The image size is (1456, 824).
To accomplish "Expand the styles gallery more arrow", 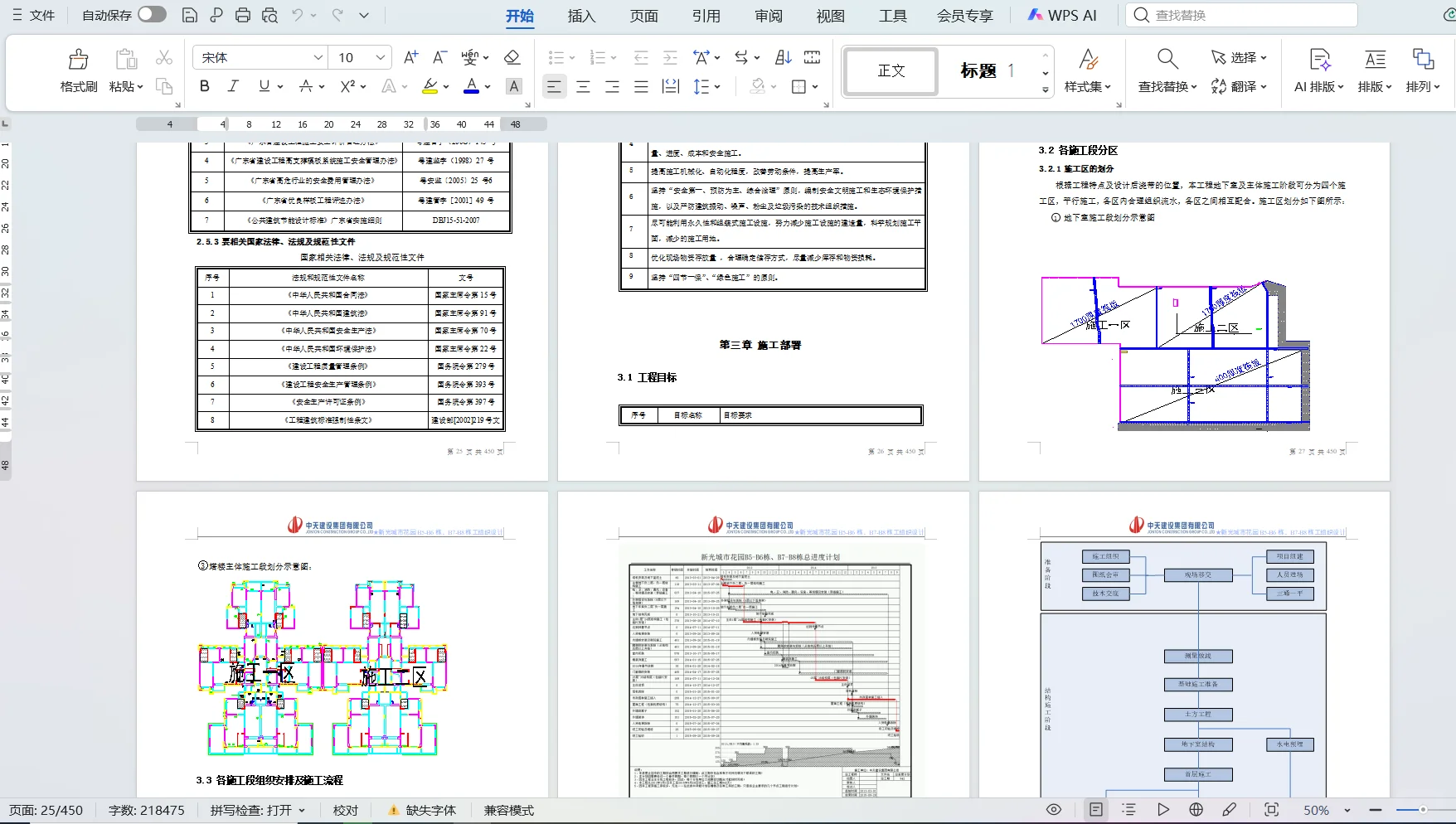I will coord(1046,90).
